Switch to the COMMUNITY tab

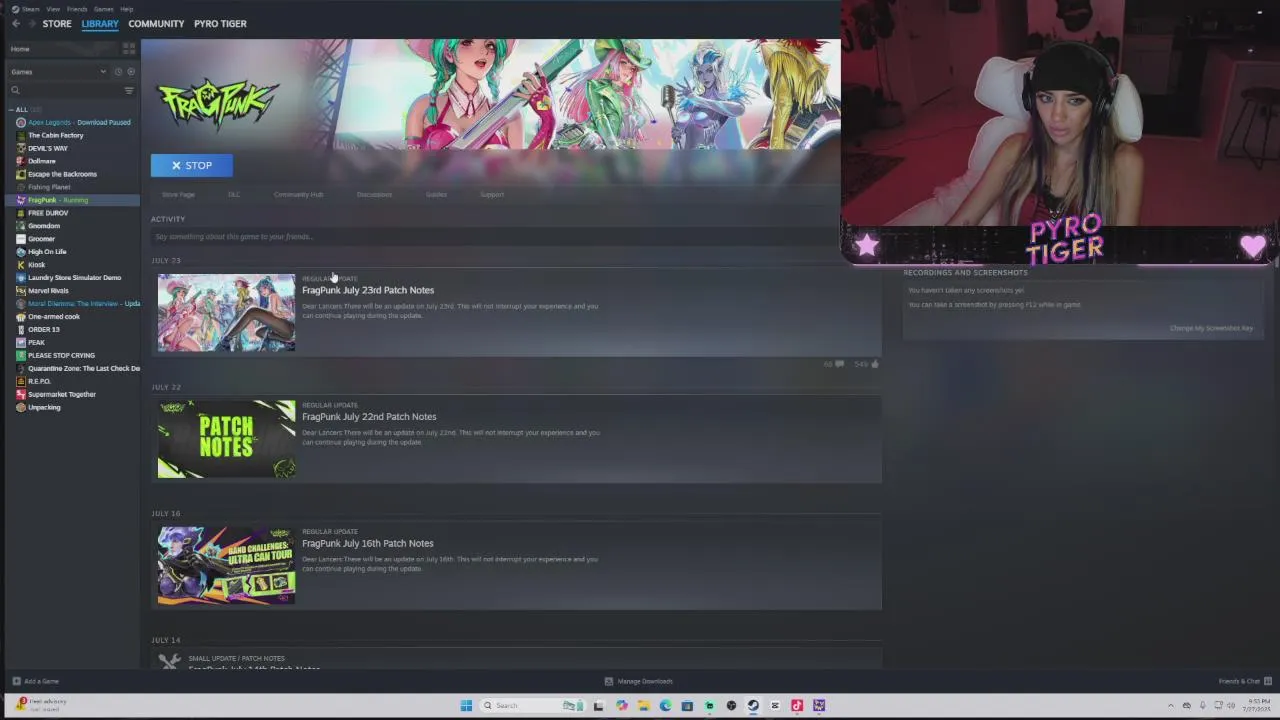coord(156,24)
